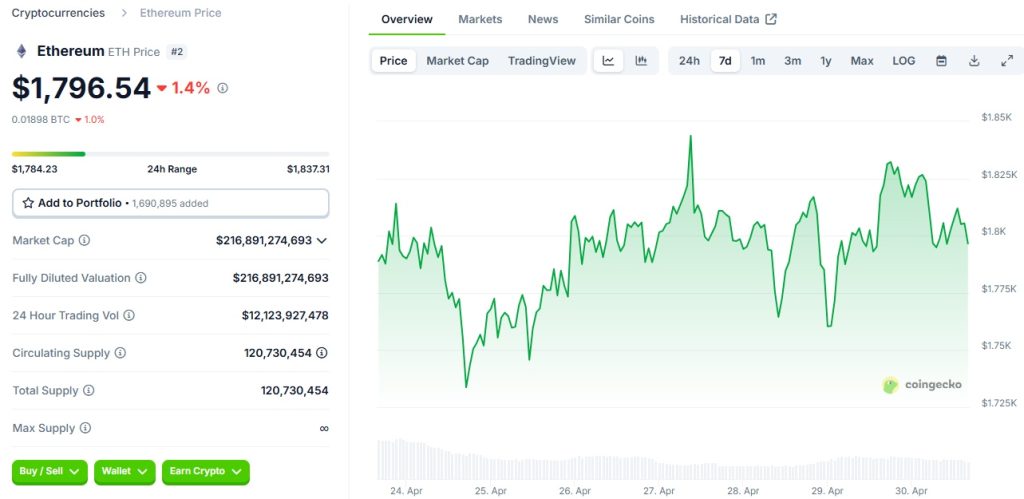The height and width of the screenshot is (499, 1024).
Task: Switch to candlestick chart view icon
Action: 641,61
